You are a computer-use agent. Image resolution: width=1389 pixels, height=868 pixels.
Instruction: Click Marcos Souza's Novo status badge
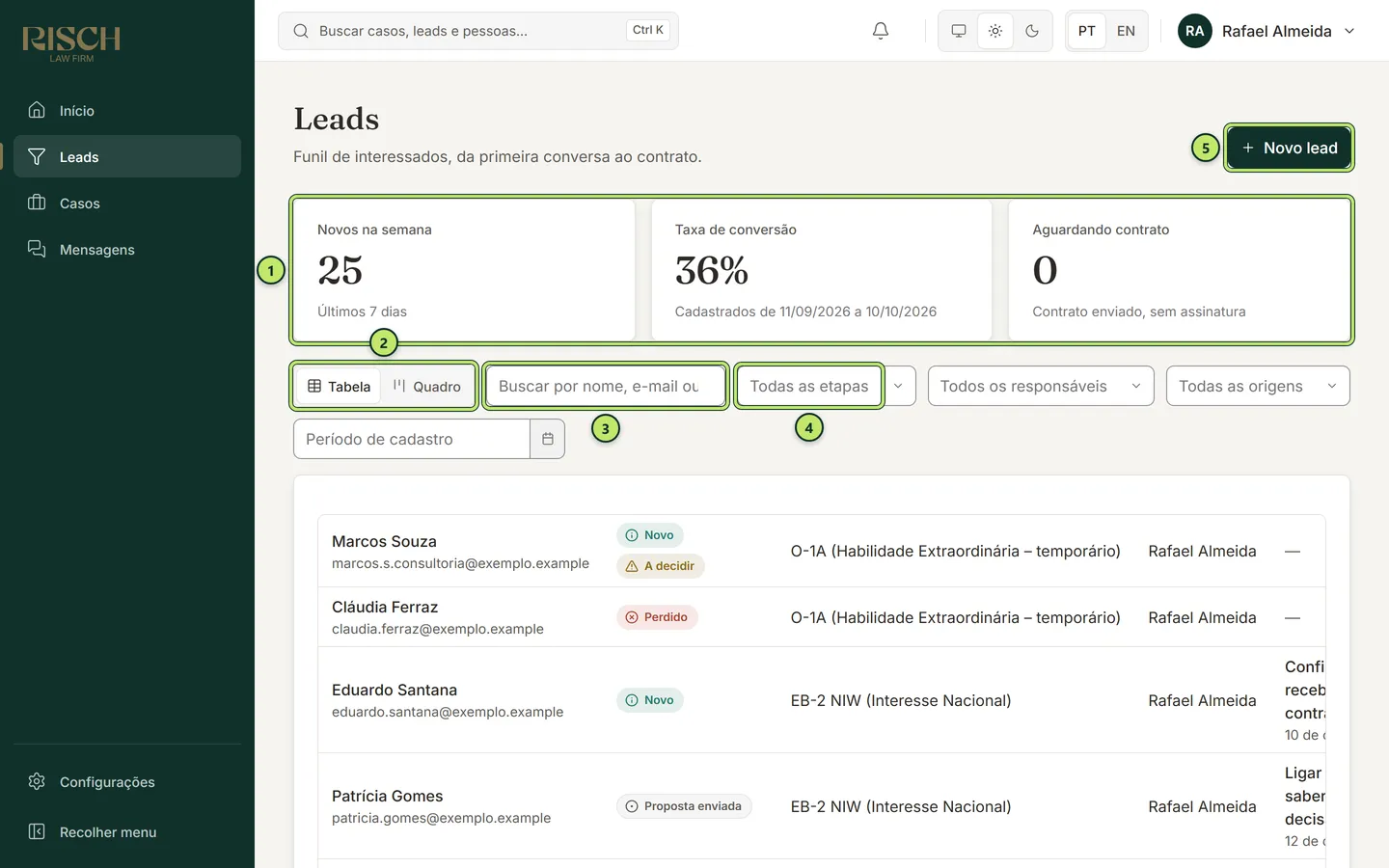coord(650,535)
